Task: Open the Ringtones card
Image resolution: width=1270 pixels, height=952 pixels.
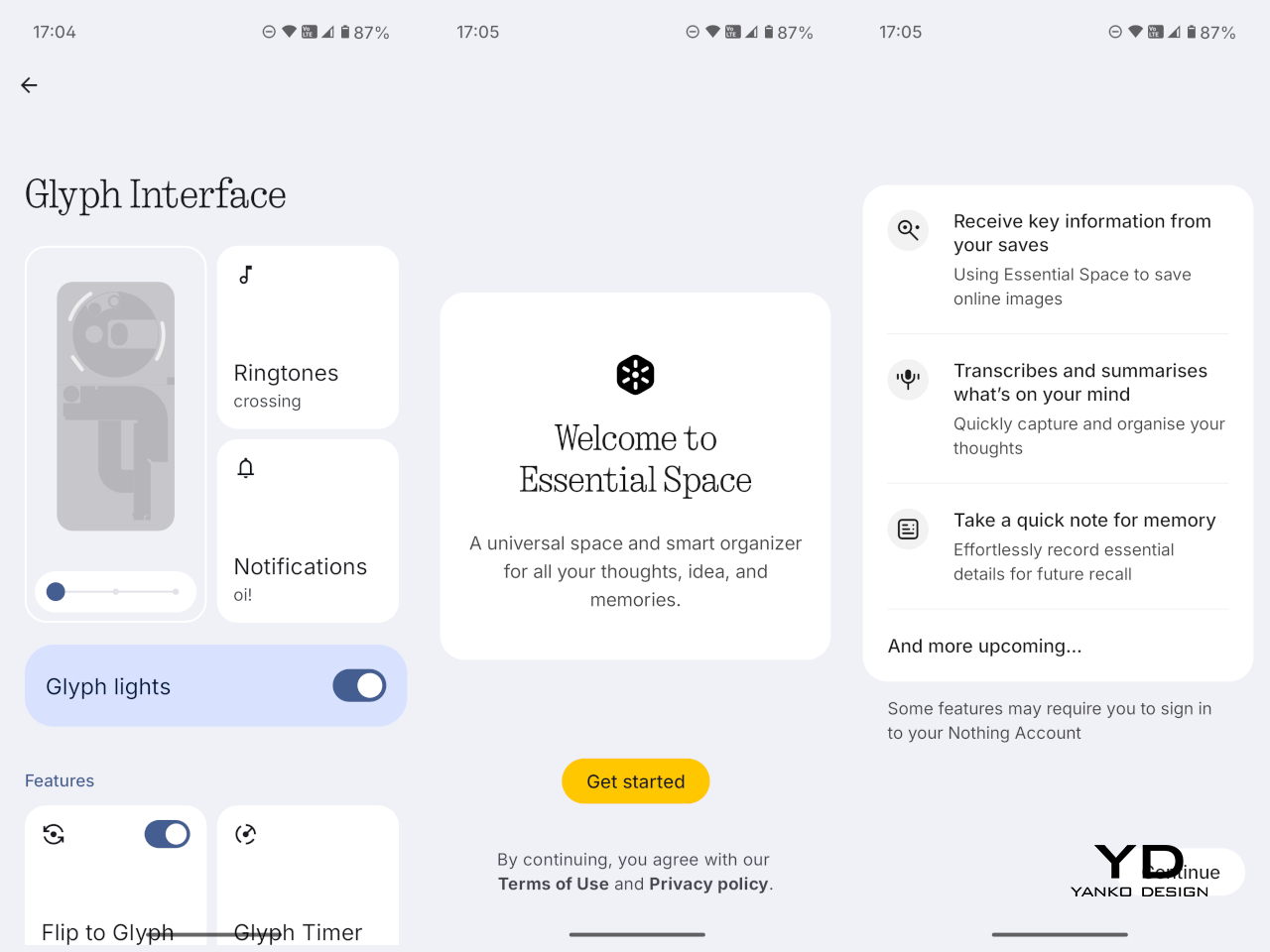Action: (308, 337)
